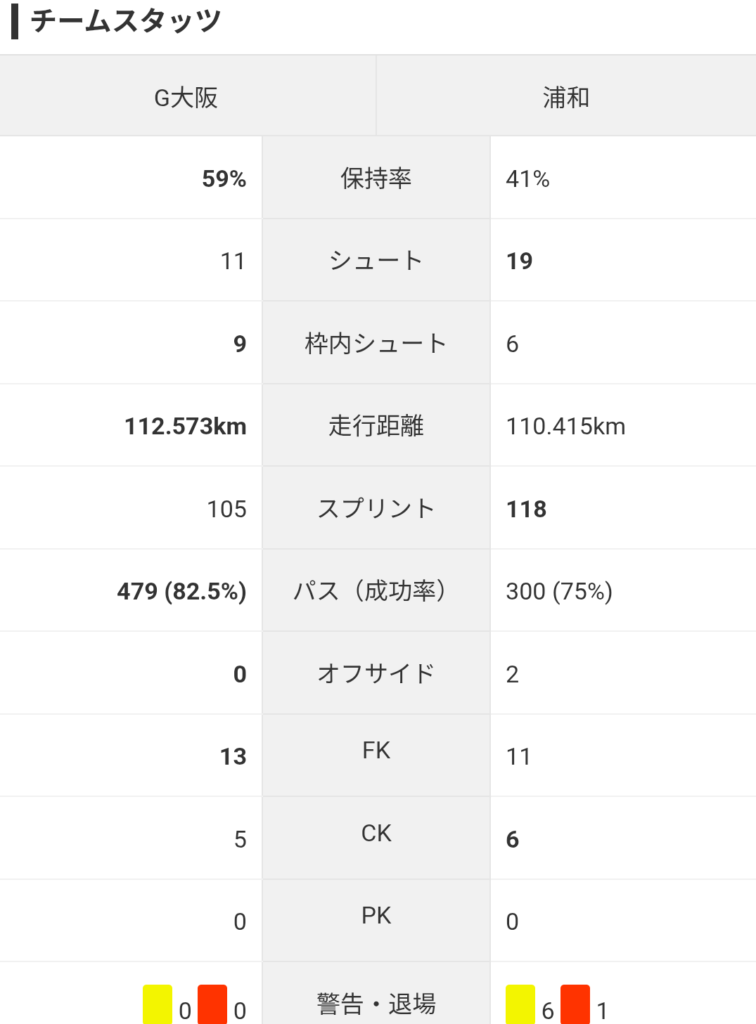This screenshot has height=1024, width=756.
Task: Click the チームスタッツ section title
Action: pos(125,21)
